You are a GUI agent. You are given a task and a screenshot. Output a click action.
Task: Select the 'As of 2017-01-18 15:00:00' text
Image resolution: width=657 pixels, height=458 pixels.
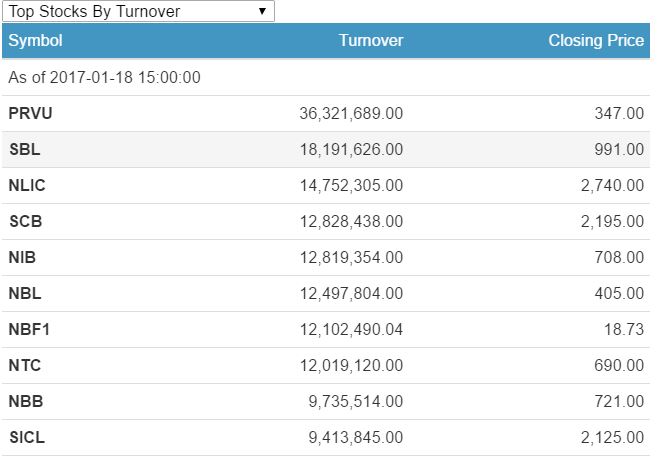coord(104,78)
